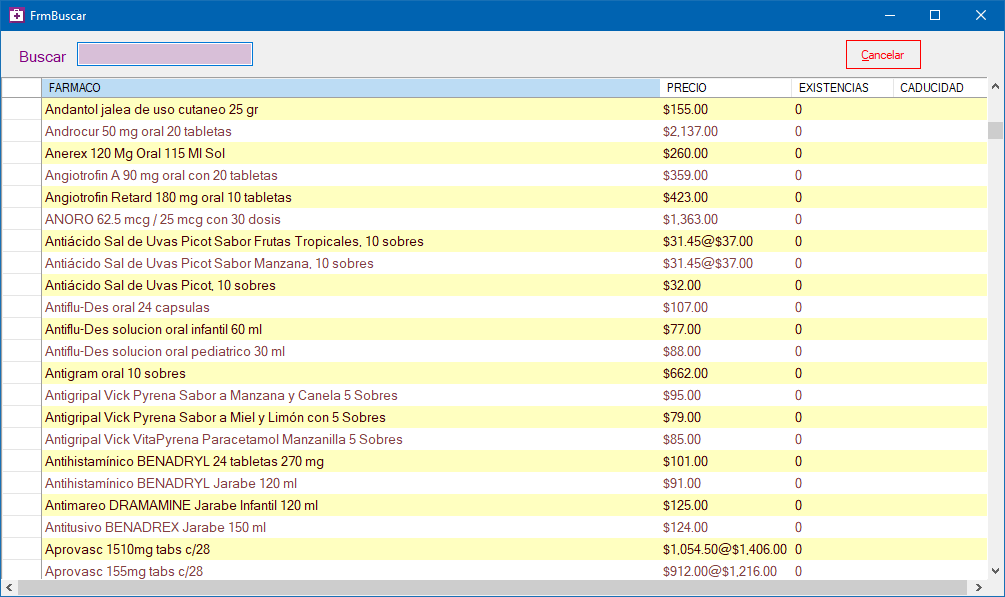Click price cell $95.00

[726, 396]
